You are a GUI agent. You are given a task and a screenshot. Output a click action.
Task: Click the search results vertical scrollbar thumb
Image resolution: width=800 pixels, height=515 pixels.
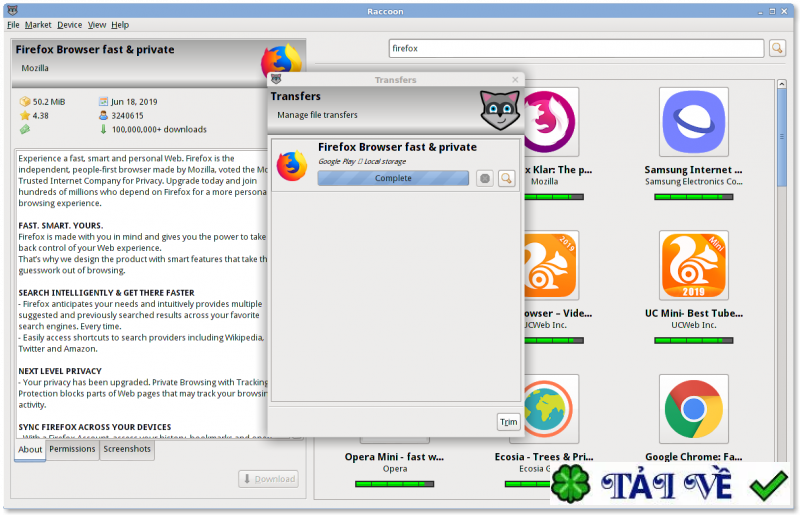coord(781,137)
